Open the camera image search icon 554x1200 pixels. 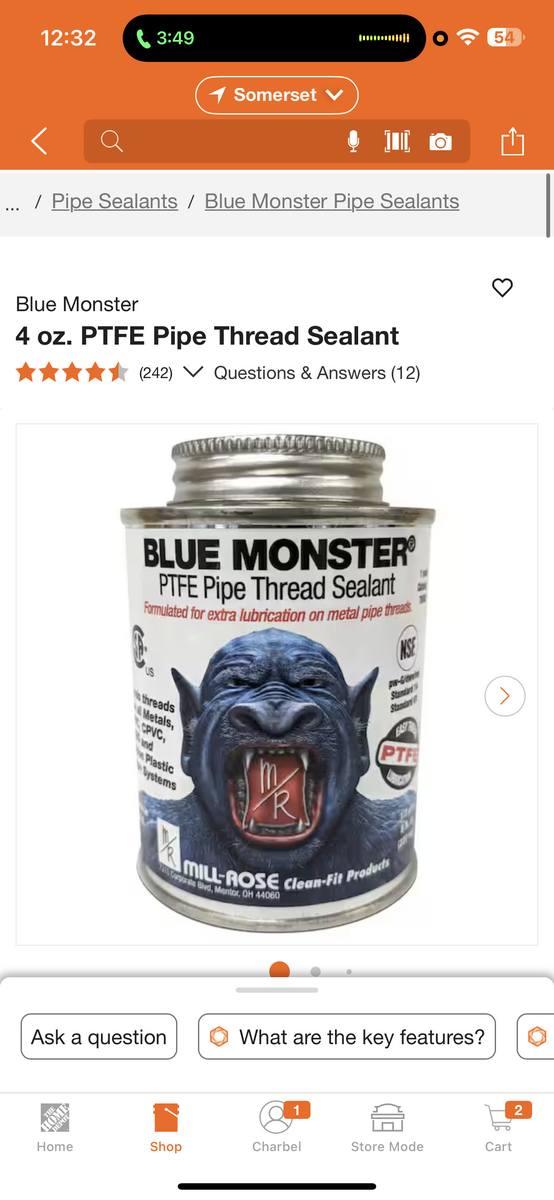[x=440, y=142]
